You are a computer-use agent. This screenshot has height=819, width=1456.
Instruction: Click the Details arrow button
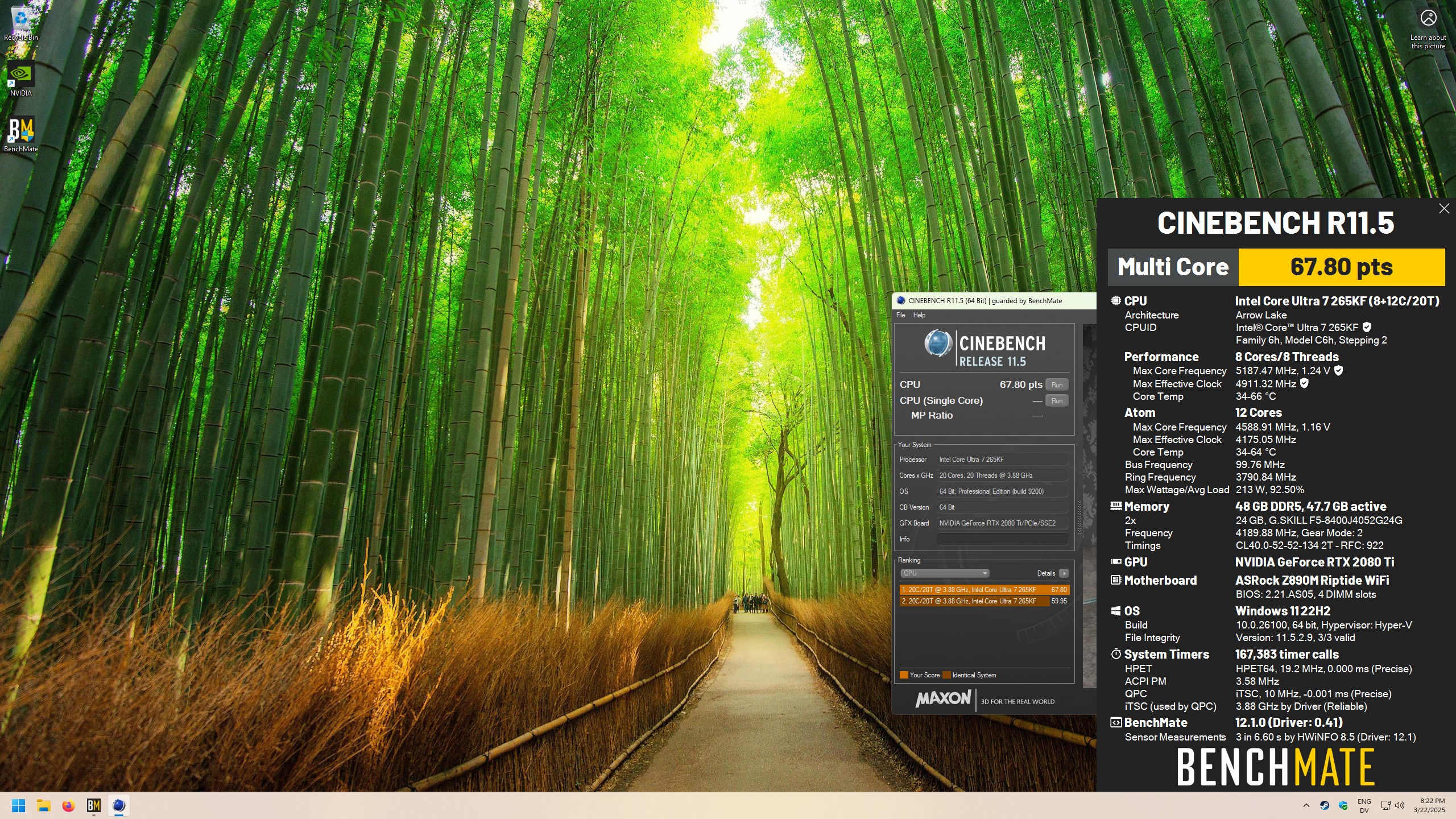pos(1064,573)
